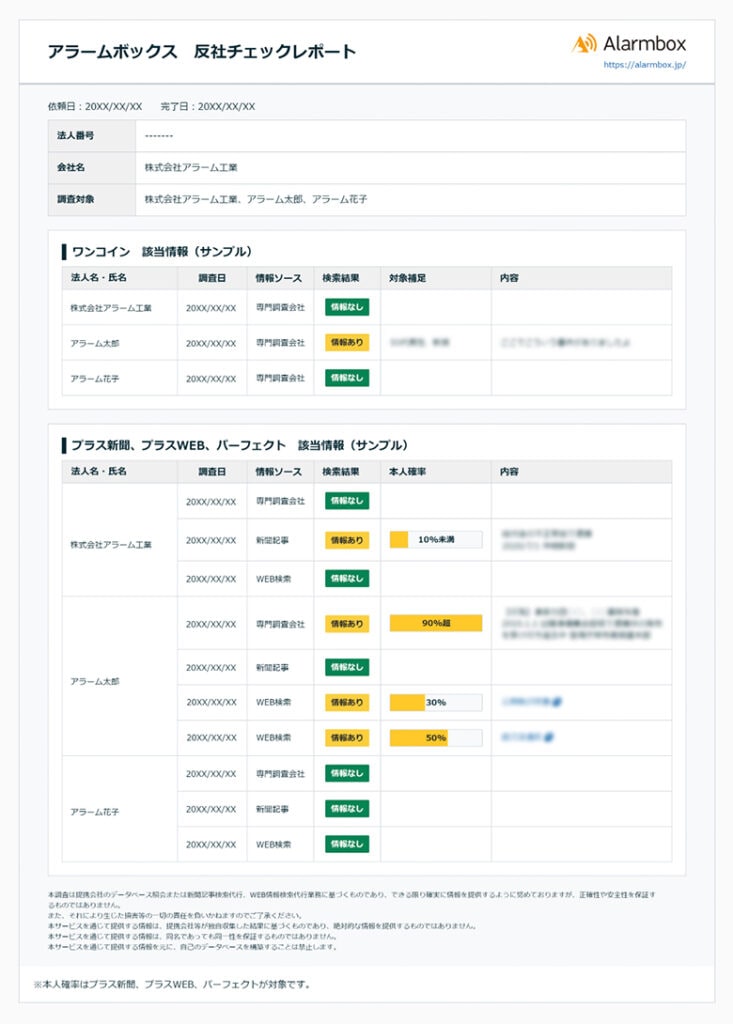Select the 法人番号 label cell

click(76, 135)
